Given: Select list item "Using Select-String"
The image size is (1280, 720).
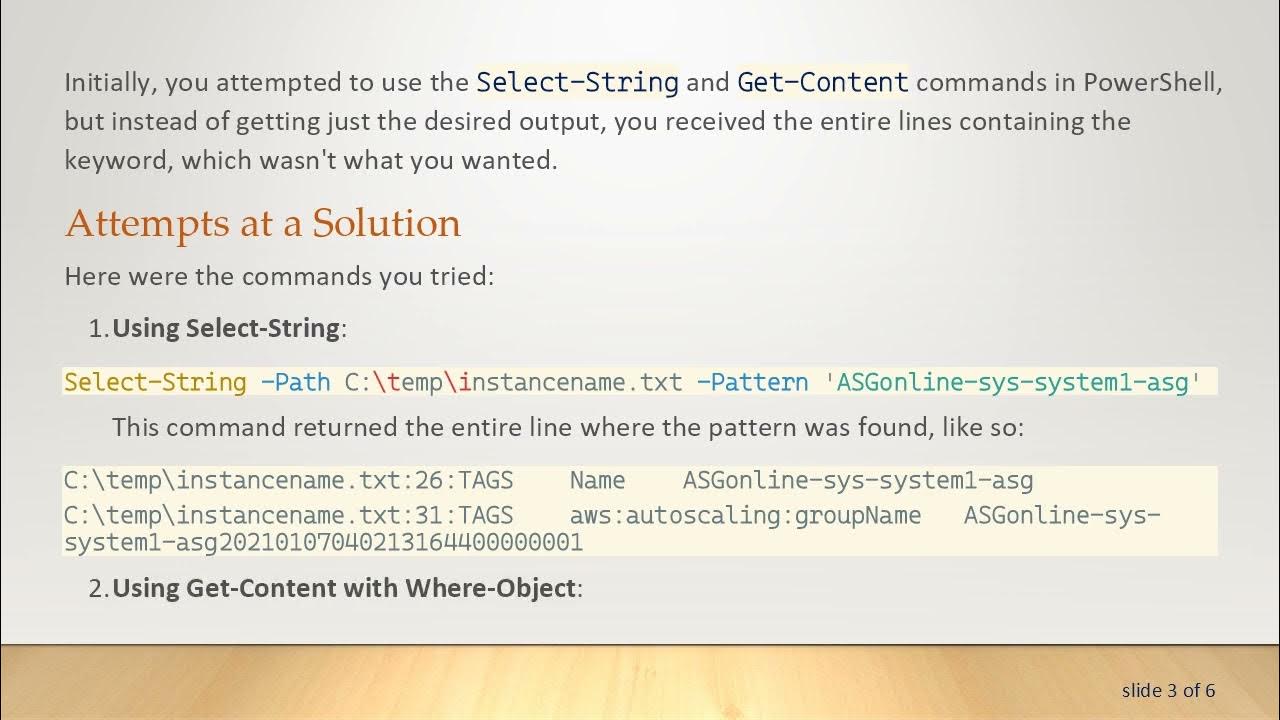Looking at the screenshot, I should click(227, 328).
